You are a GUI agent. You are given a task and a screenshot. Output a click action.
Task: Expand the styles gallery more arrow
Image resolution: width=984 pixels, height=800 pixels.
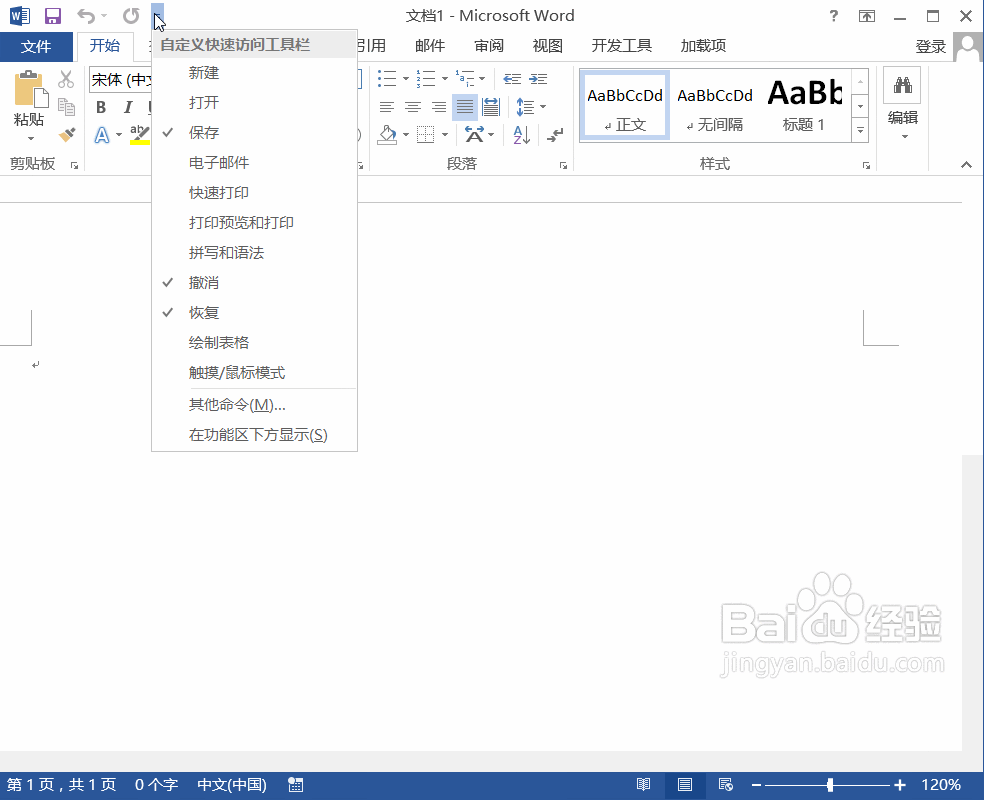pyautogui.click(x=860, y=131)
